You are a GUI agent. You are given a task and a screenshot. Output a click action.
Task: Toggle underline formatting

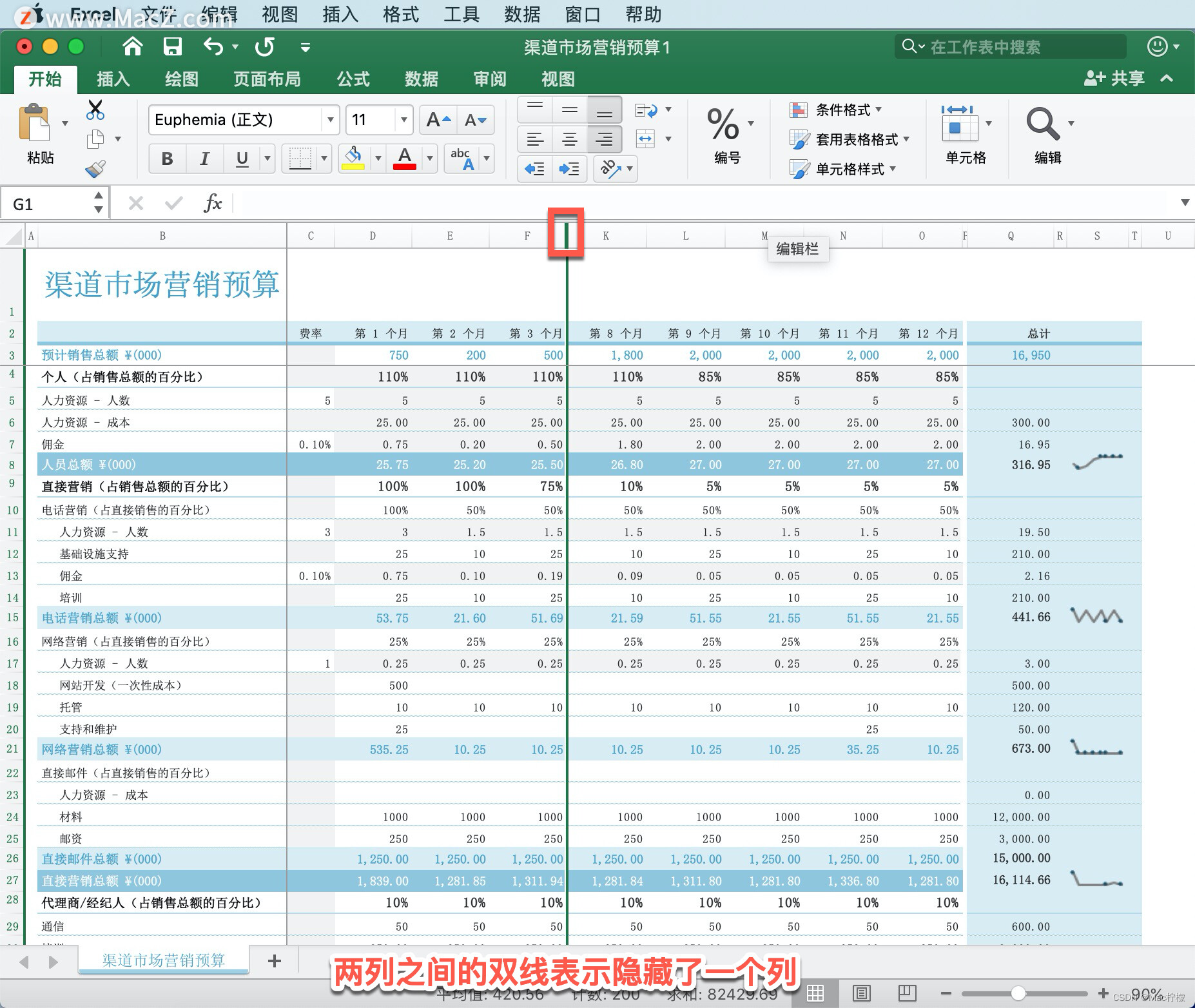[x=242, y=159]
